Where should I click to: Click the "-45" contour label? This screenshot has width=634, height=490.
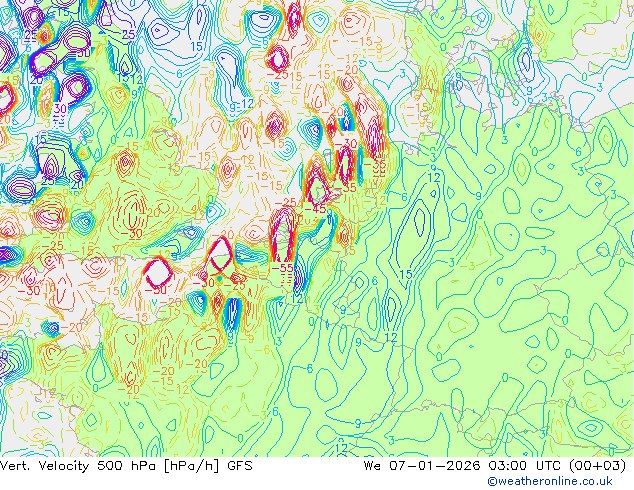pyautogui.click(x=315, y=209)
